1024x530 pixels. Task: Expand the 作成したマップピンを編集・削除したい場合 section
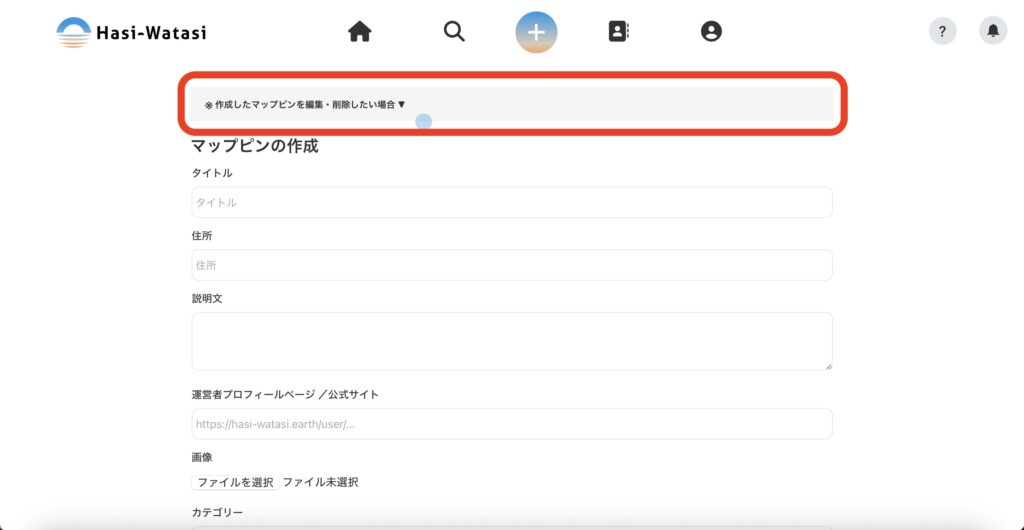pyautogui.click(x=305, y=104)
